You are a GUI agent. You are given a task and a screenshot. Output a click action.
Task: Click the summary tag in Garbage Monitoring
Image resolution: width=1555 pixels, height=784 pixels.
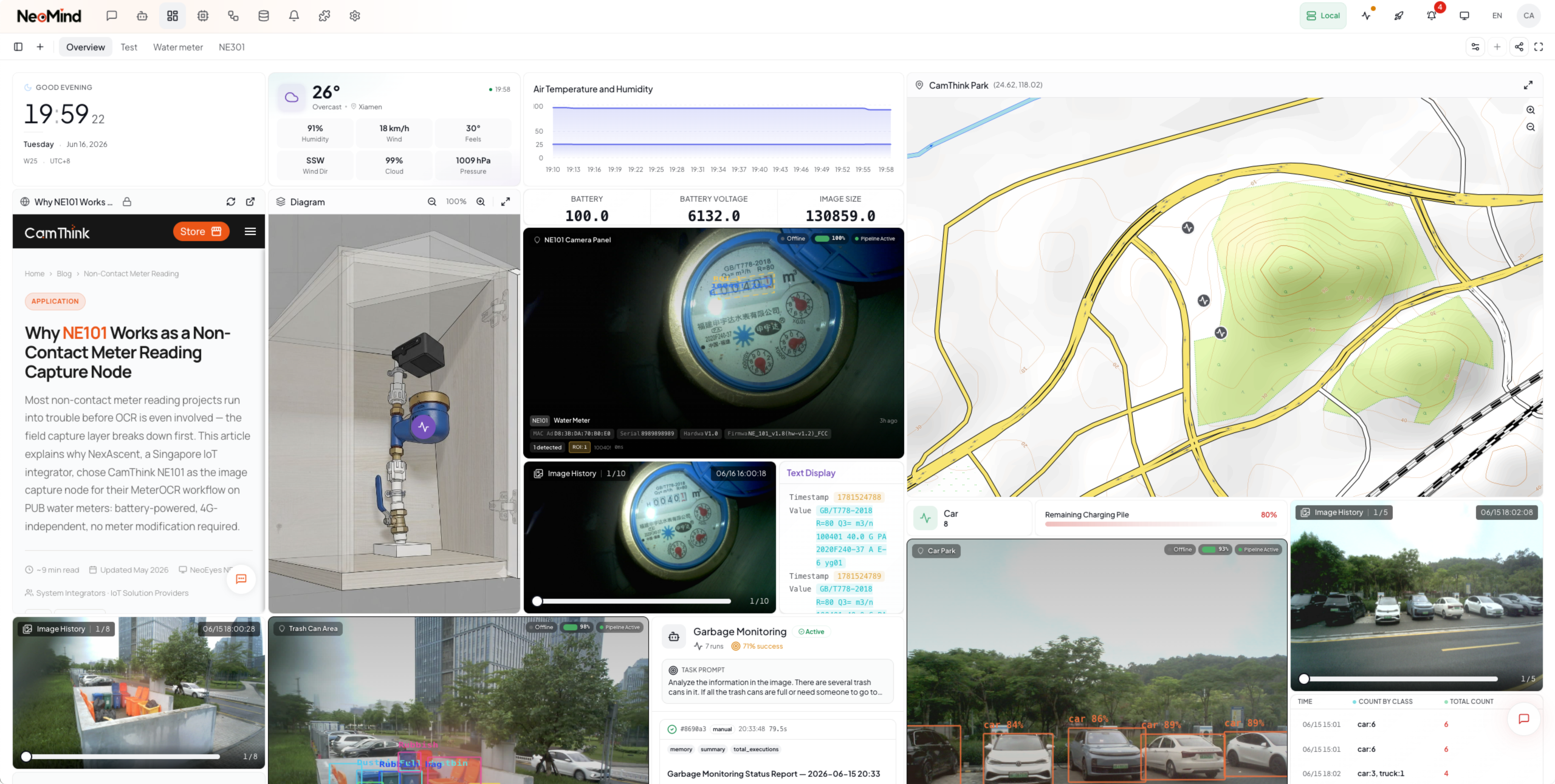(x=713, y=749)
